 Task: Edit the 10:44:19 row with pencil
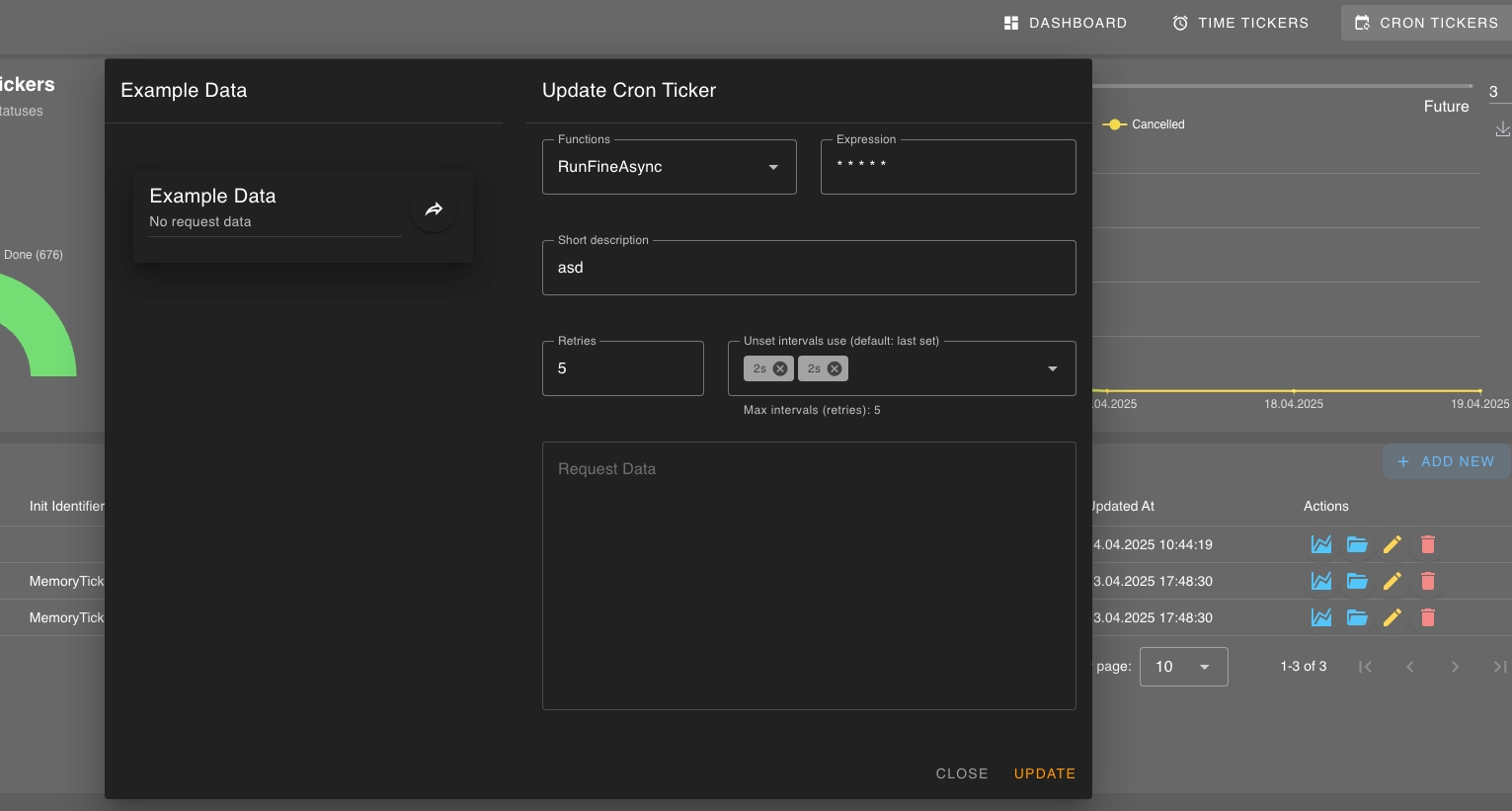[x=1393, y=544]
